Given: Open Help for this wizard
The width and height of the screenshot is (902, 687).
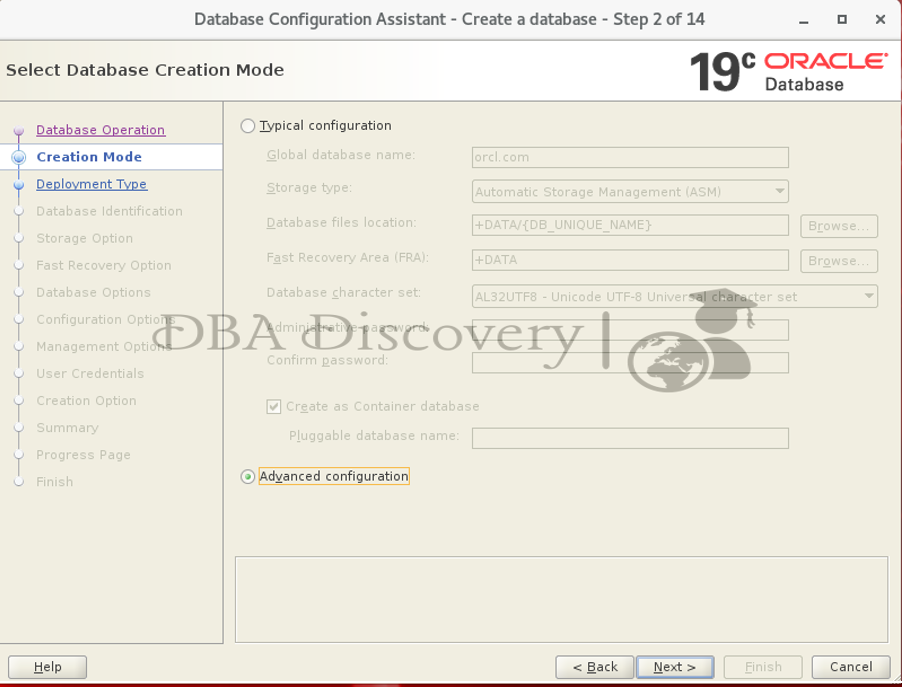Looking at the screenshot, I should coord(47,667).
